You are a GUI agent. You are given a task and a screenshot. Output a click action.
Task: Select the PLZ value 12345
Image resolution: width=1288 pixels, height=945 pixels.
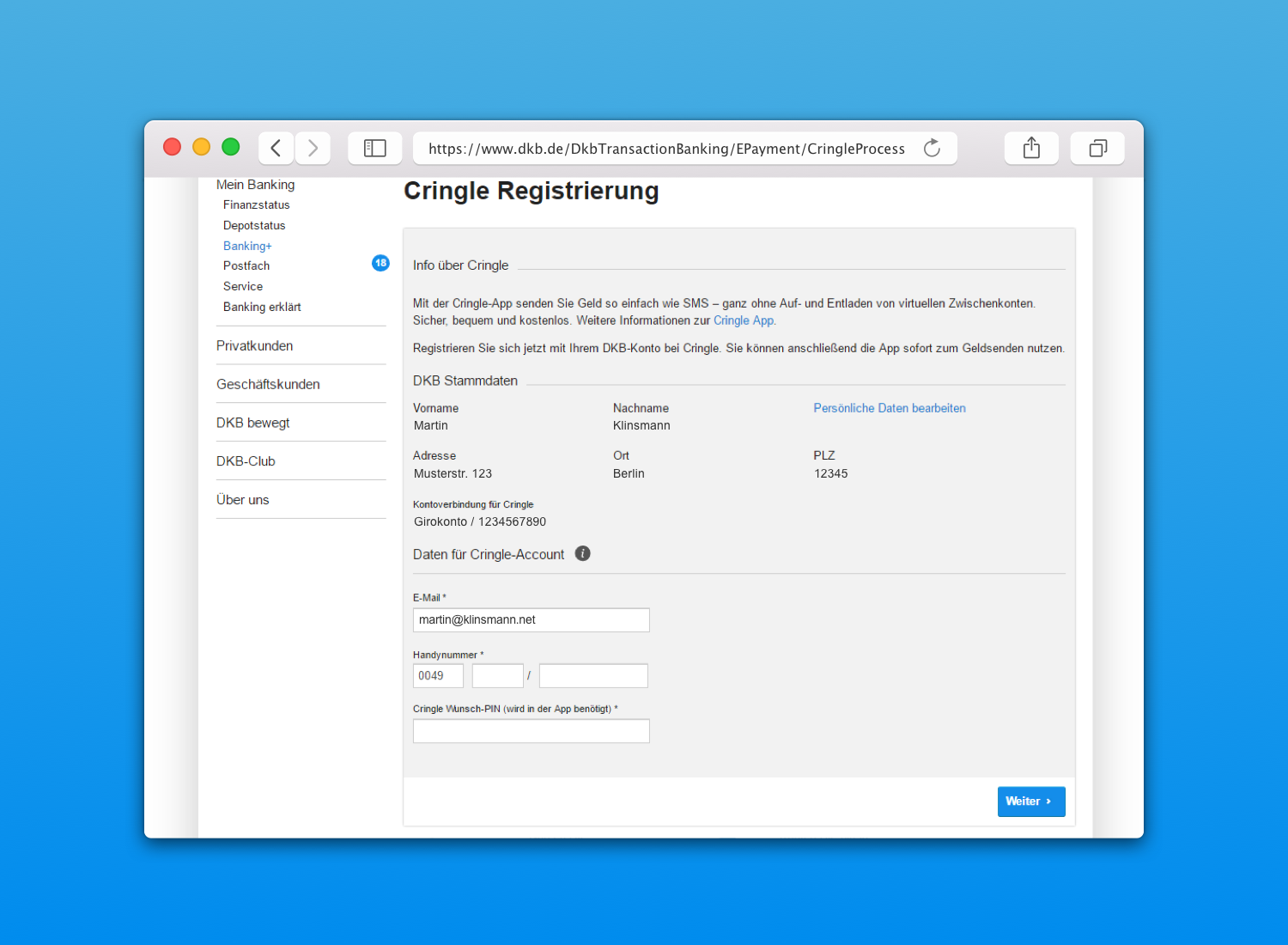click(830, 473)
